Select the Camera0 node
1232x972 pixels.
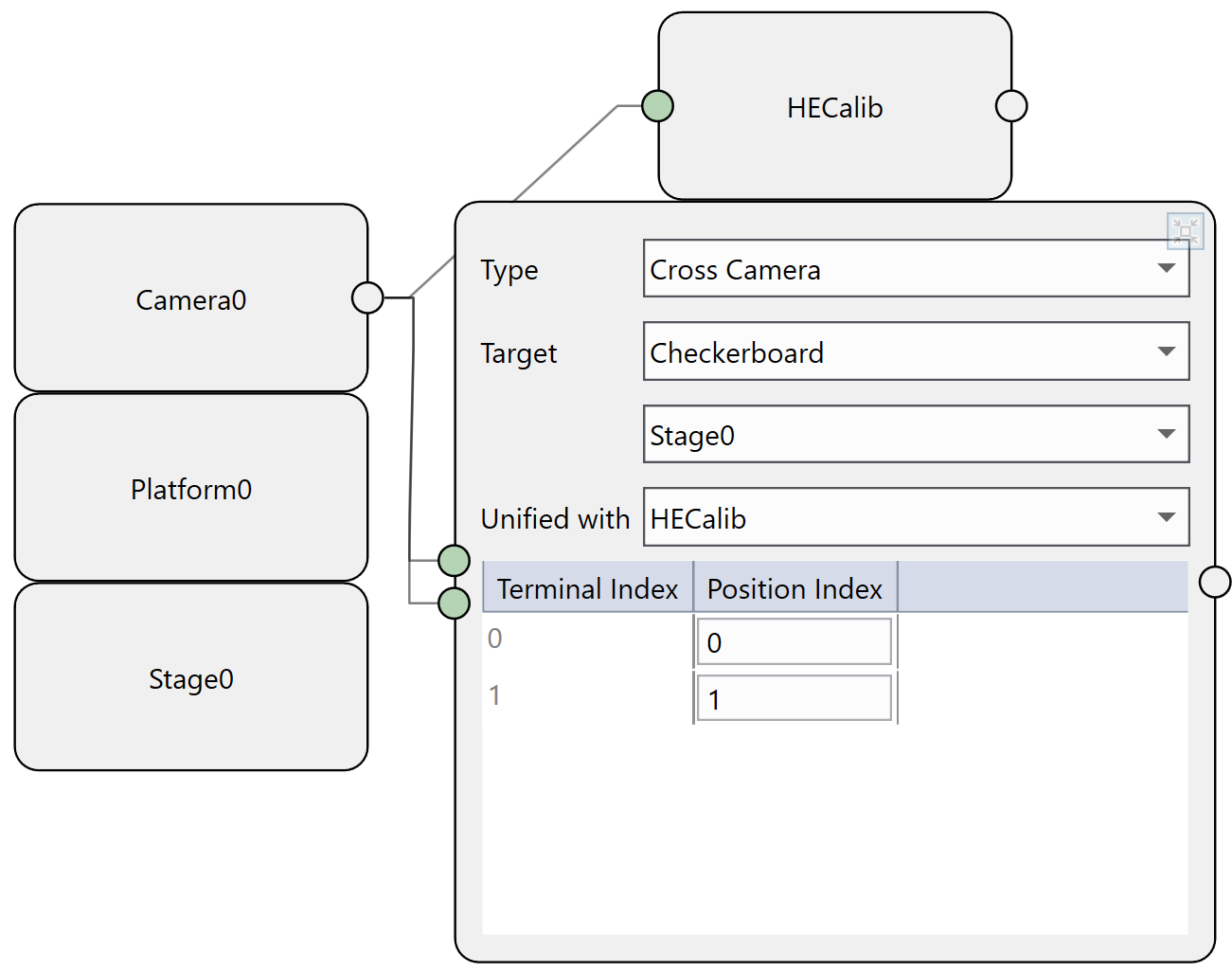click(x=190, y=299)
